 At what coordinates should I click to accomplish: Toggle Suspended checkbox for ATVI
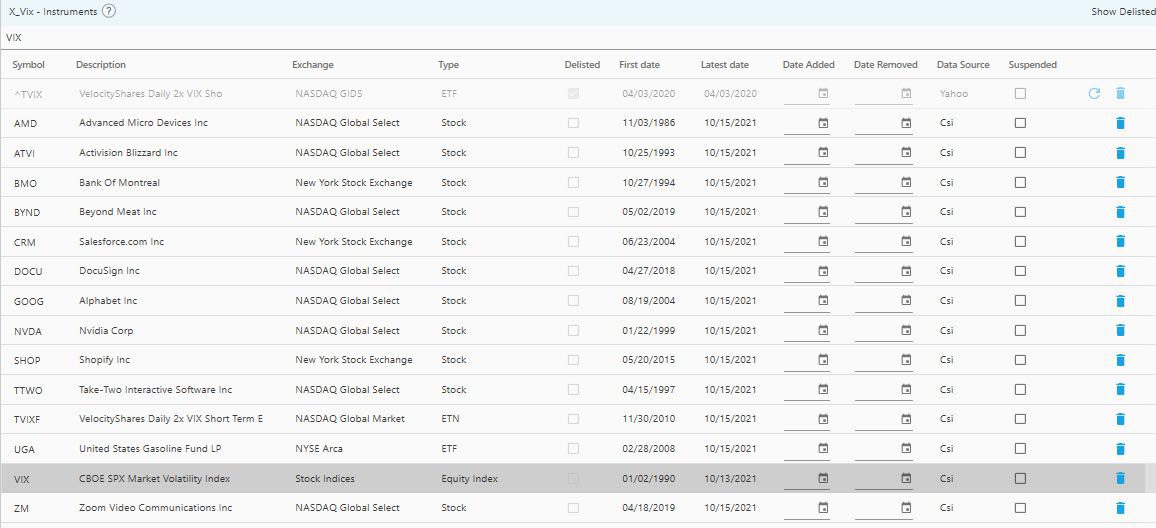(1020, 153)
